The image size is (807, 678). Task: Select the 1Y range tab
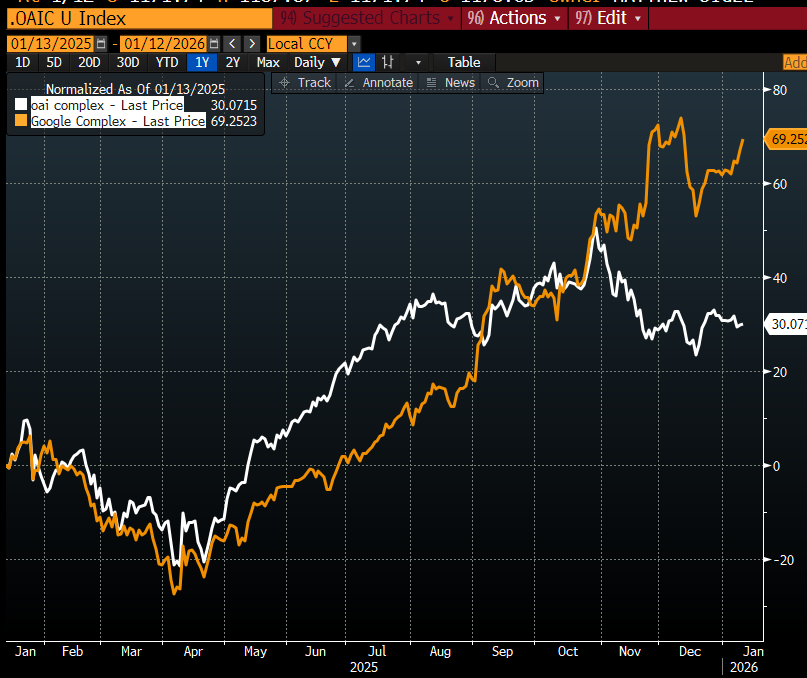tap(202, 62)
